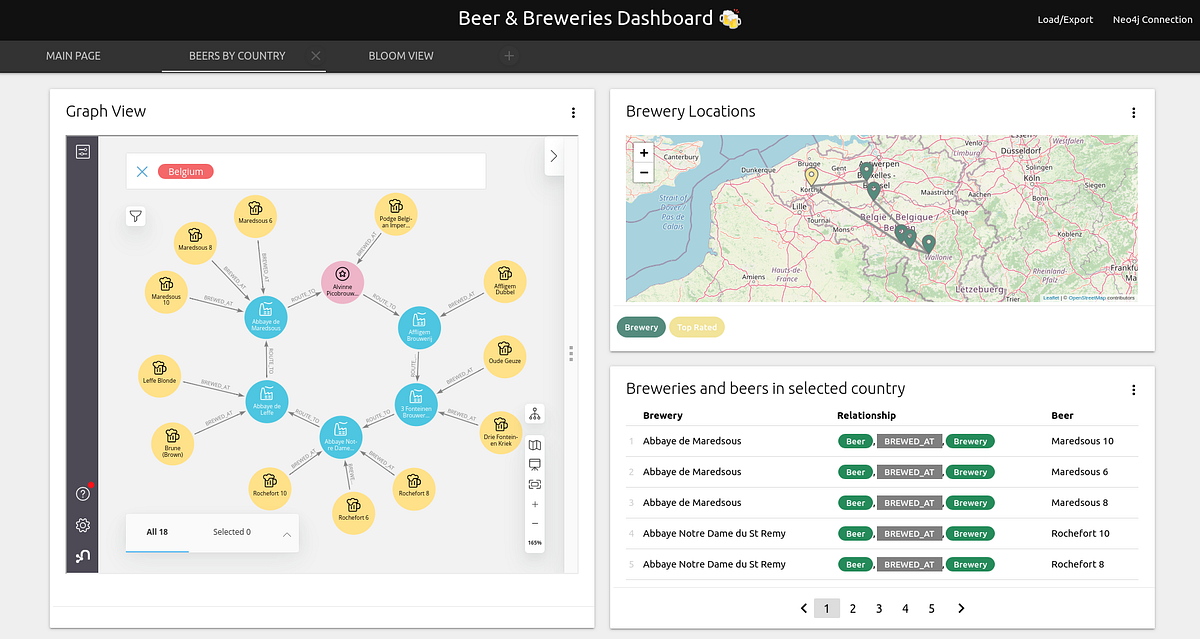Toggle the Brewery layer on the map
The image size is (1200, 639).
coord(641,327)
